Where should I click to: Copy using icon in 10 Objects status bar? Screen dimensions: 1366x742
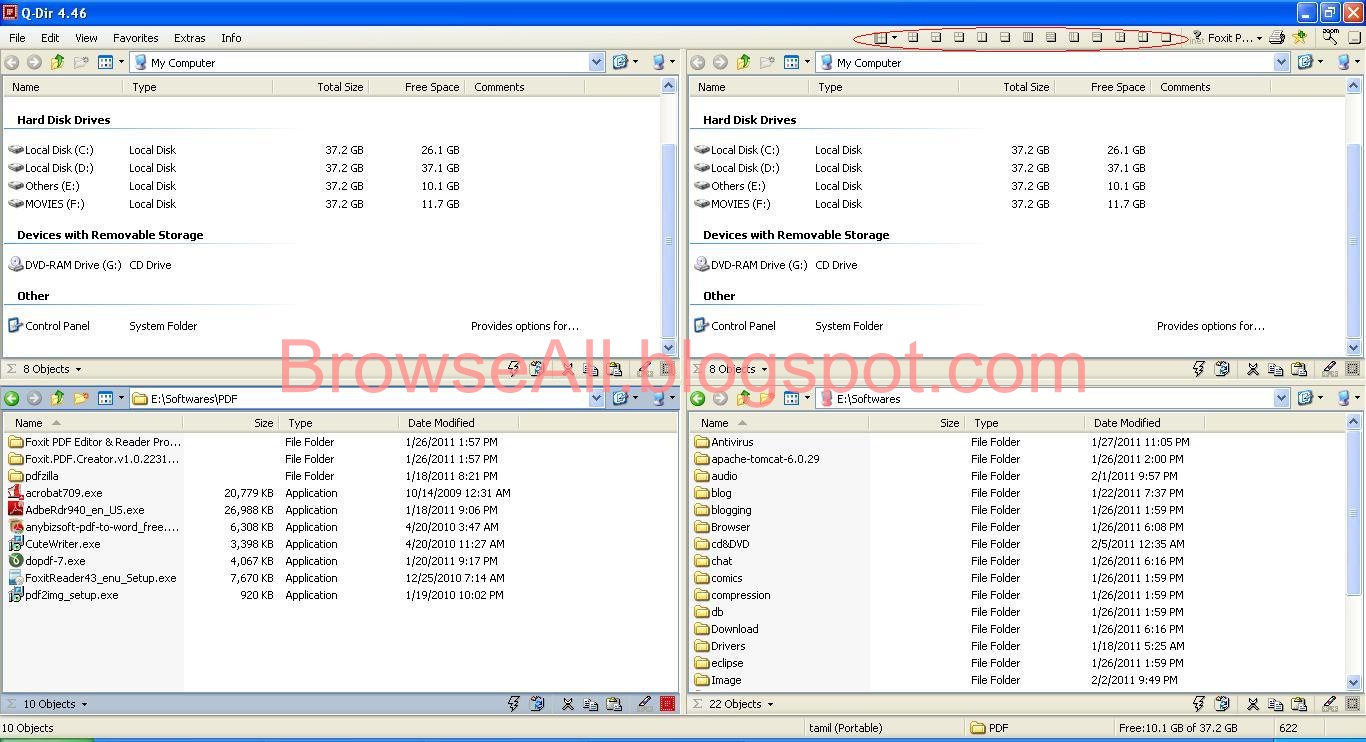(591, 704)
